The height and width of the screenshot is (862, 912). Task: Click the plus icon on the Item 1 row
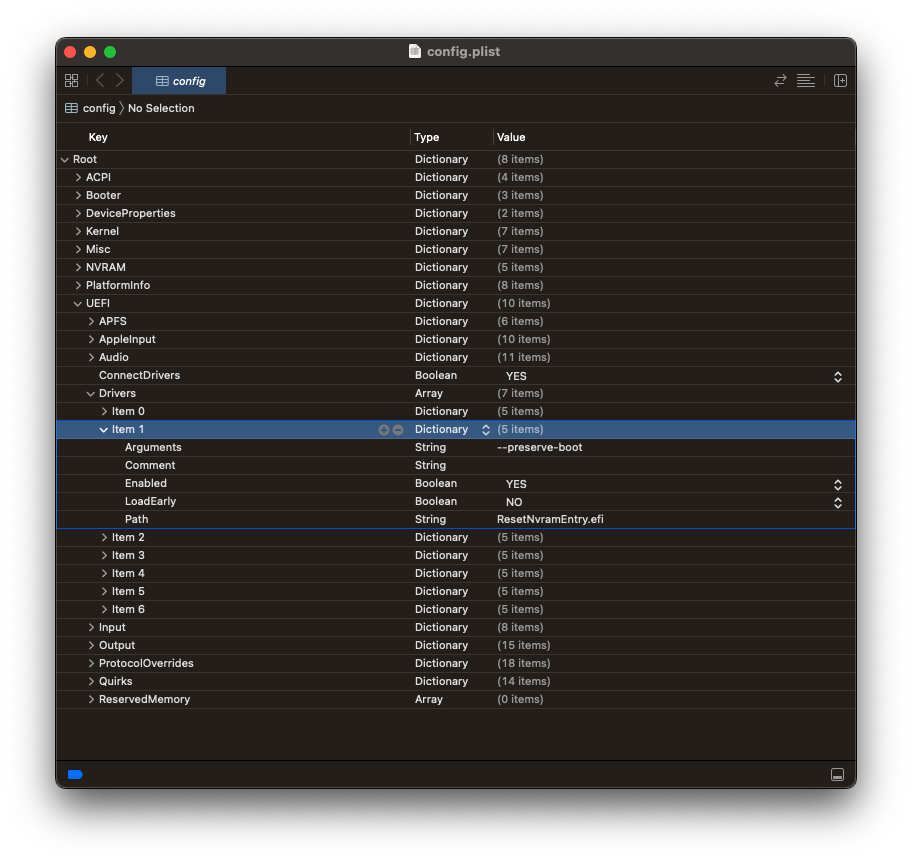pos(383,429)
